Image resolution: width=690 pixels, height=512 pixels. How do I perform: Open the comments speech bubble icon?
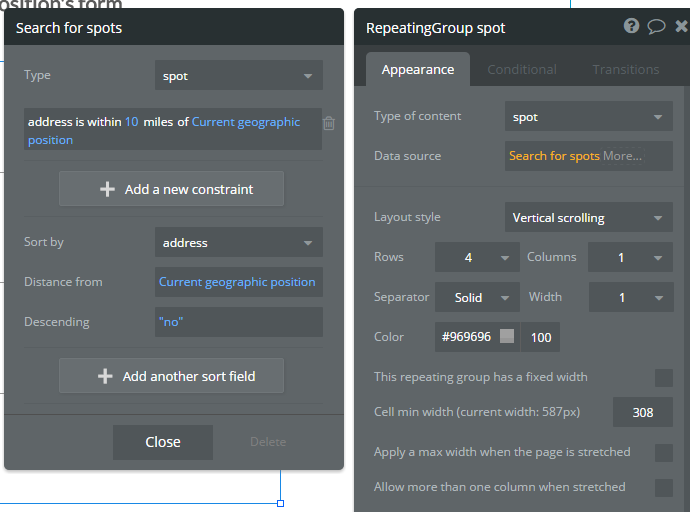pyautogui.click(x=656, y=27)
